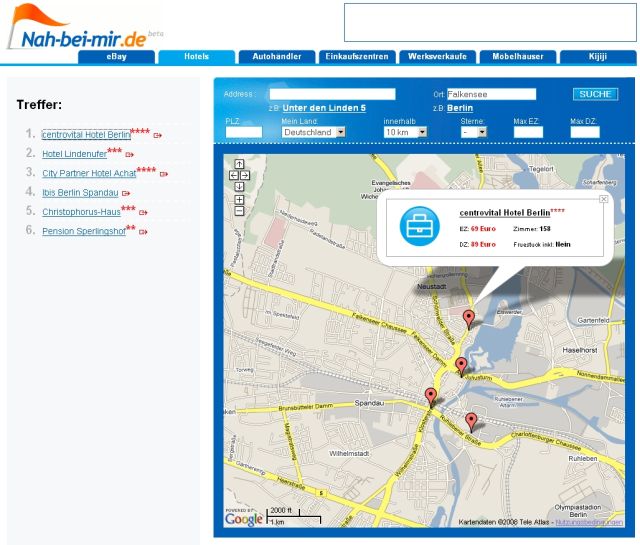Click the SUCHE search button
The image size is (640, 545).
click(596, 94)
